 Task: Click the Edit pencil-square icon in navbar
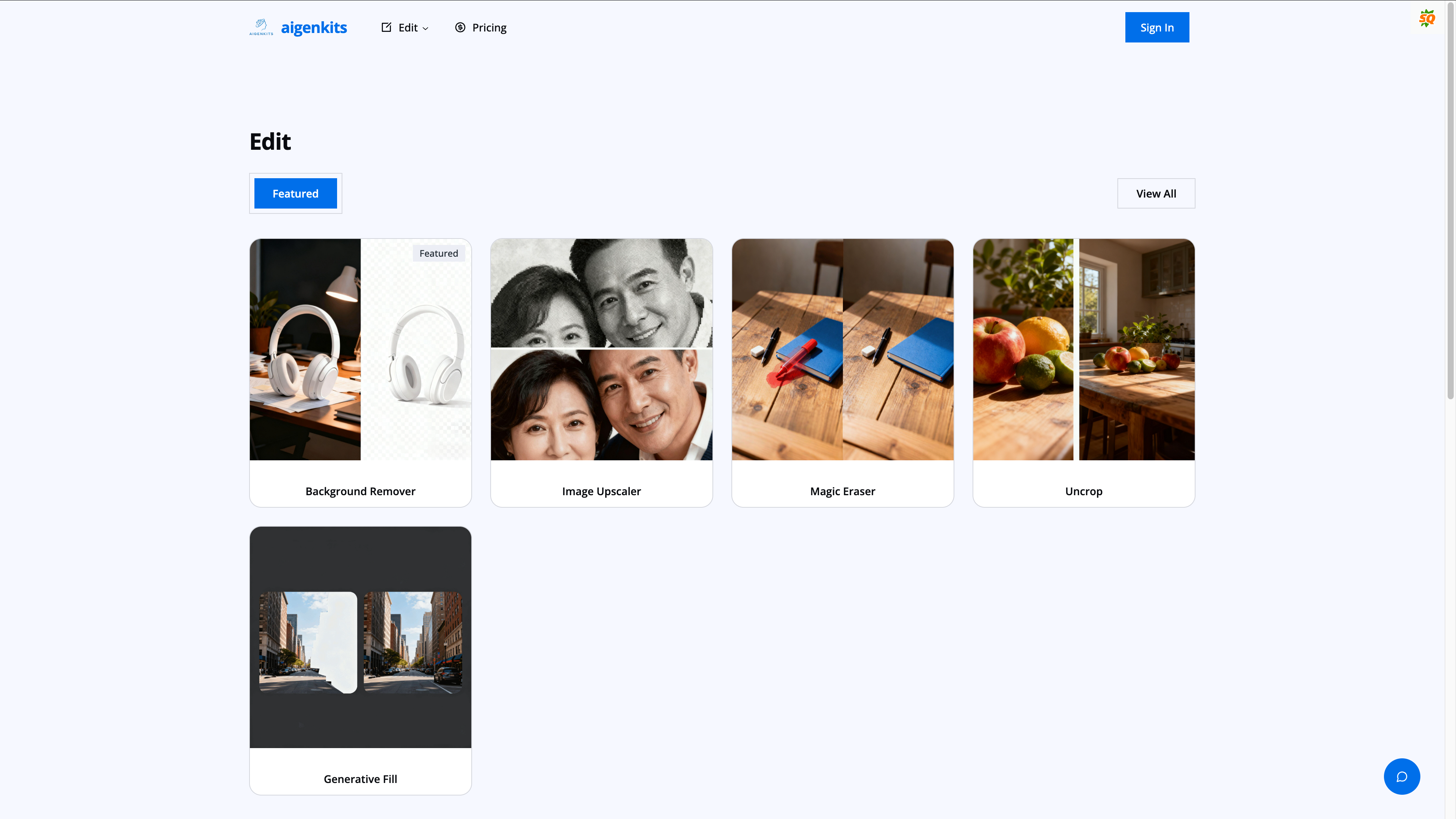tap(386, 27)
